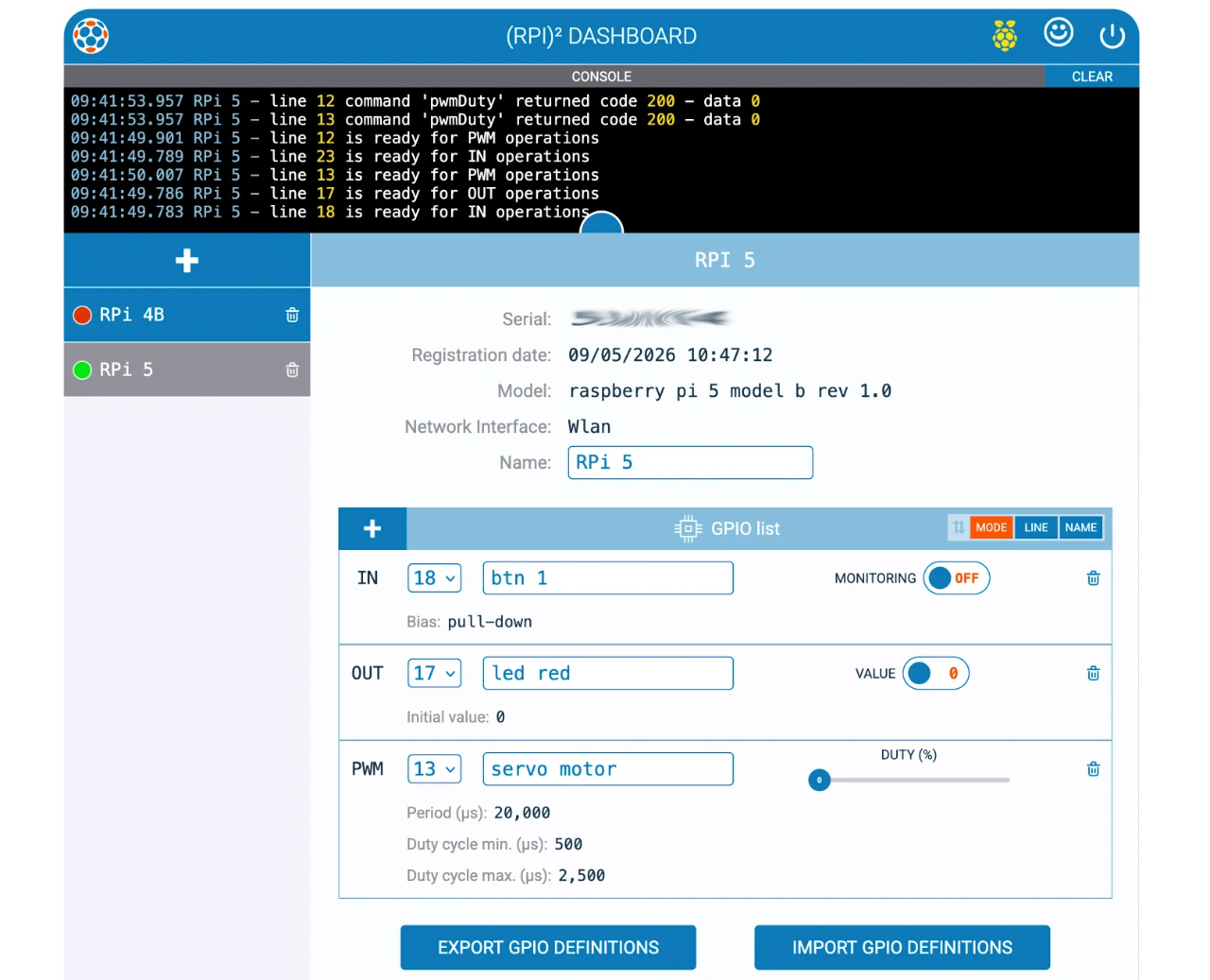Open the line 18 dropdown
The image size is (1210, 980).
435,577
